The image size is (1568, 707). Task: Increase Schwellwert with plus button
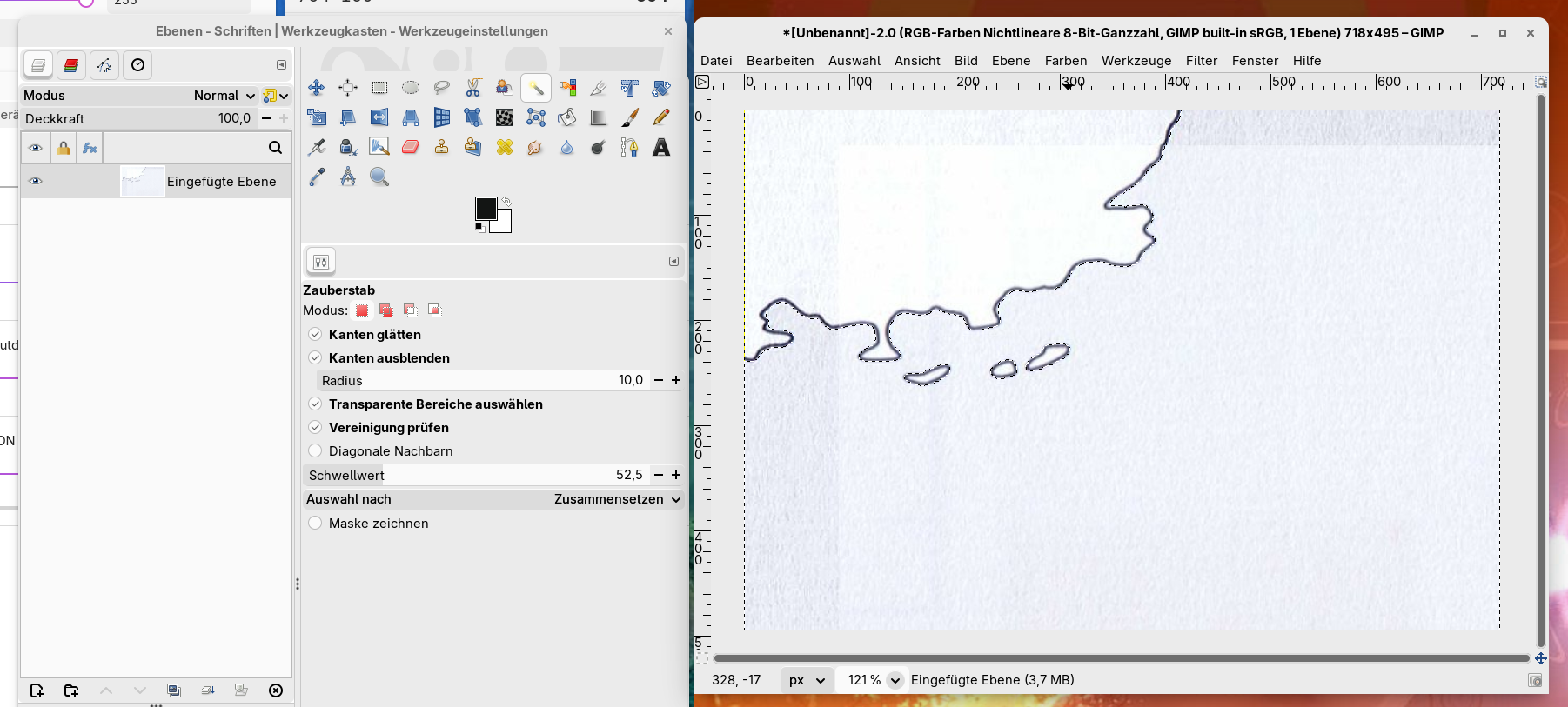point(676,475)
